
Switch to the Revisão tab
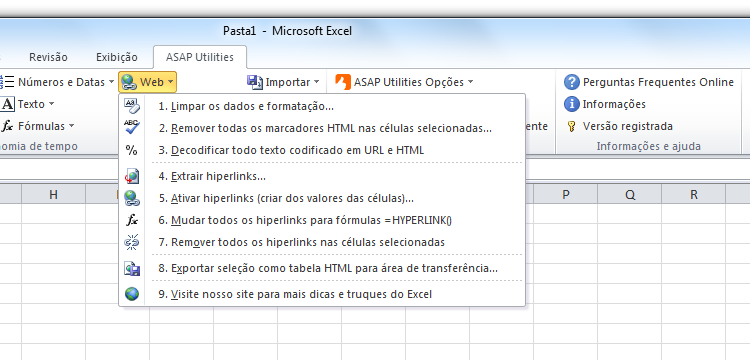(x=48, y=57)
